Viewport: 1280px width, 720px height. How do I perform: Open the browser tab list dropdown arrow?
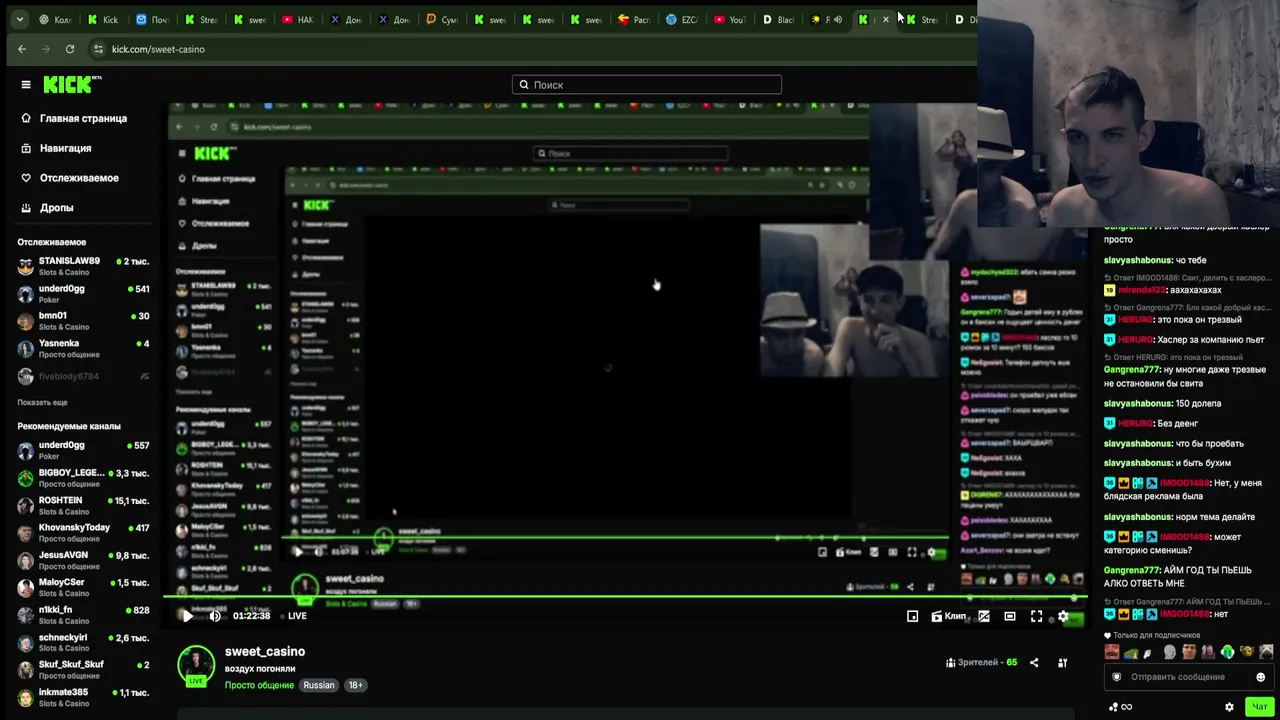(x=19, y=20)
